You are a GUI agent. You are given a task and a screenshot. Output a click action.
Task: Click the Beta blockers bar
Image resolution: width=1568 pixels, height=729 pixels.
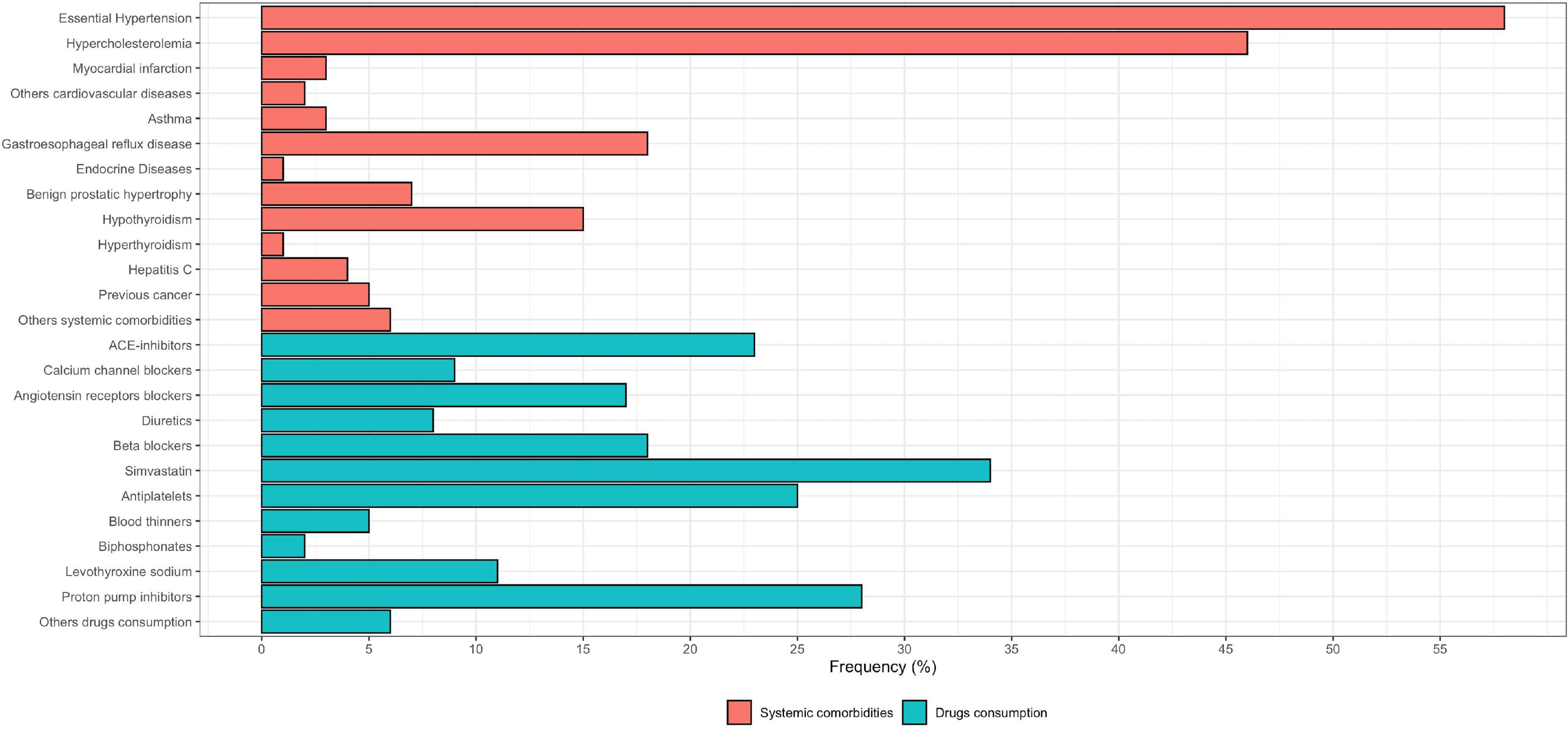click(x=455, y=445)
